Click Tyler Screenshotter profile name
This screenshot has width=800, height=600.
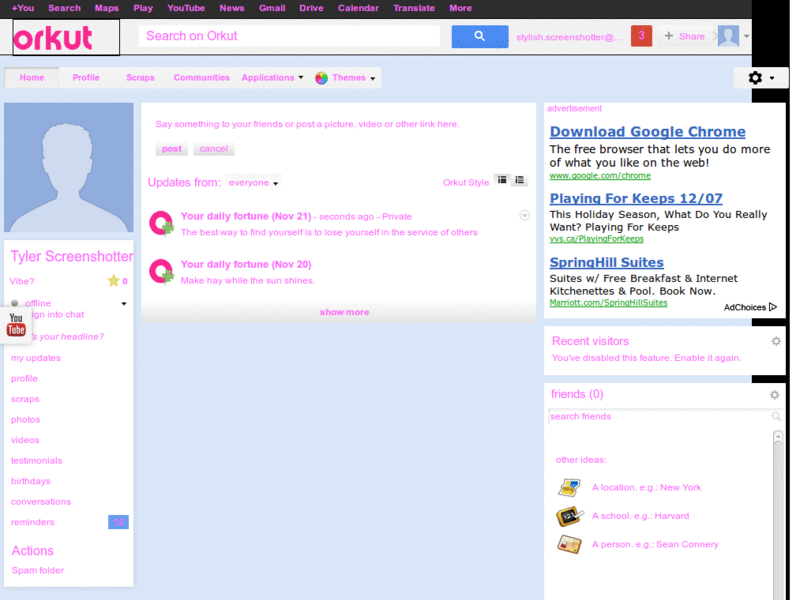(72, 257)
